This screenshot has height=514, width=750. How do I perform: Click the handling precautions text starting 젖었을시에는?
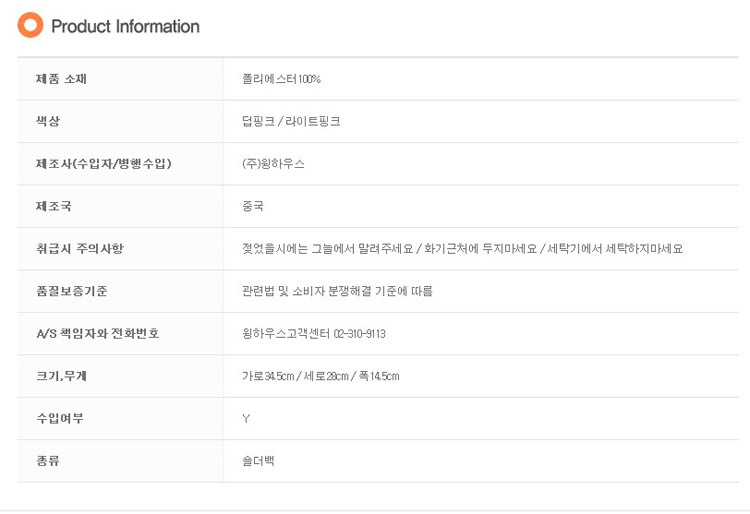click(x=463, y=249)
